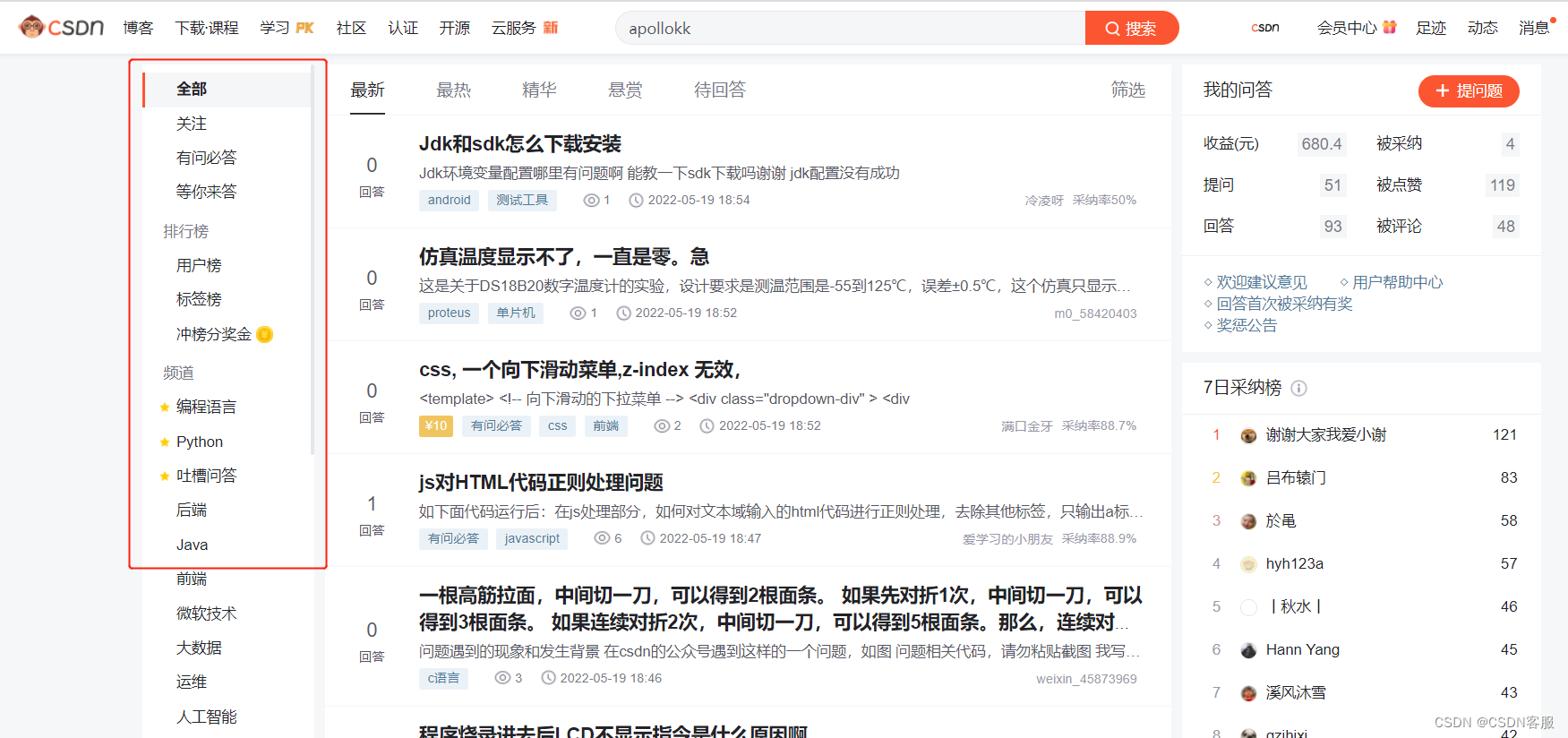Open the 下载·课程 nav item
Viewport: 1568px width, 738px height.
pos(207,28)
